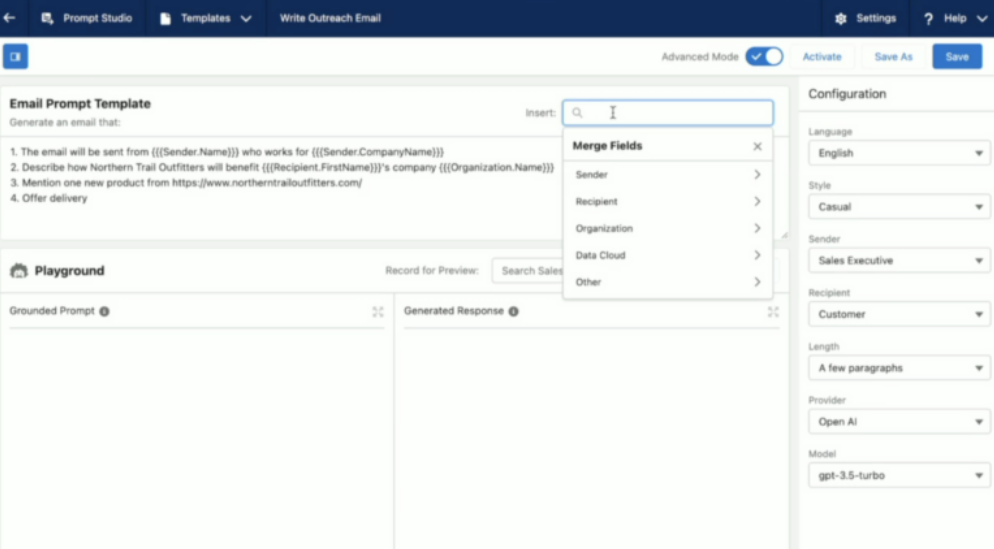This screenshot has height=549, width=994.
Task: Click the Insert search input field
Action: (675, 113)
